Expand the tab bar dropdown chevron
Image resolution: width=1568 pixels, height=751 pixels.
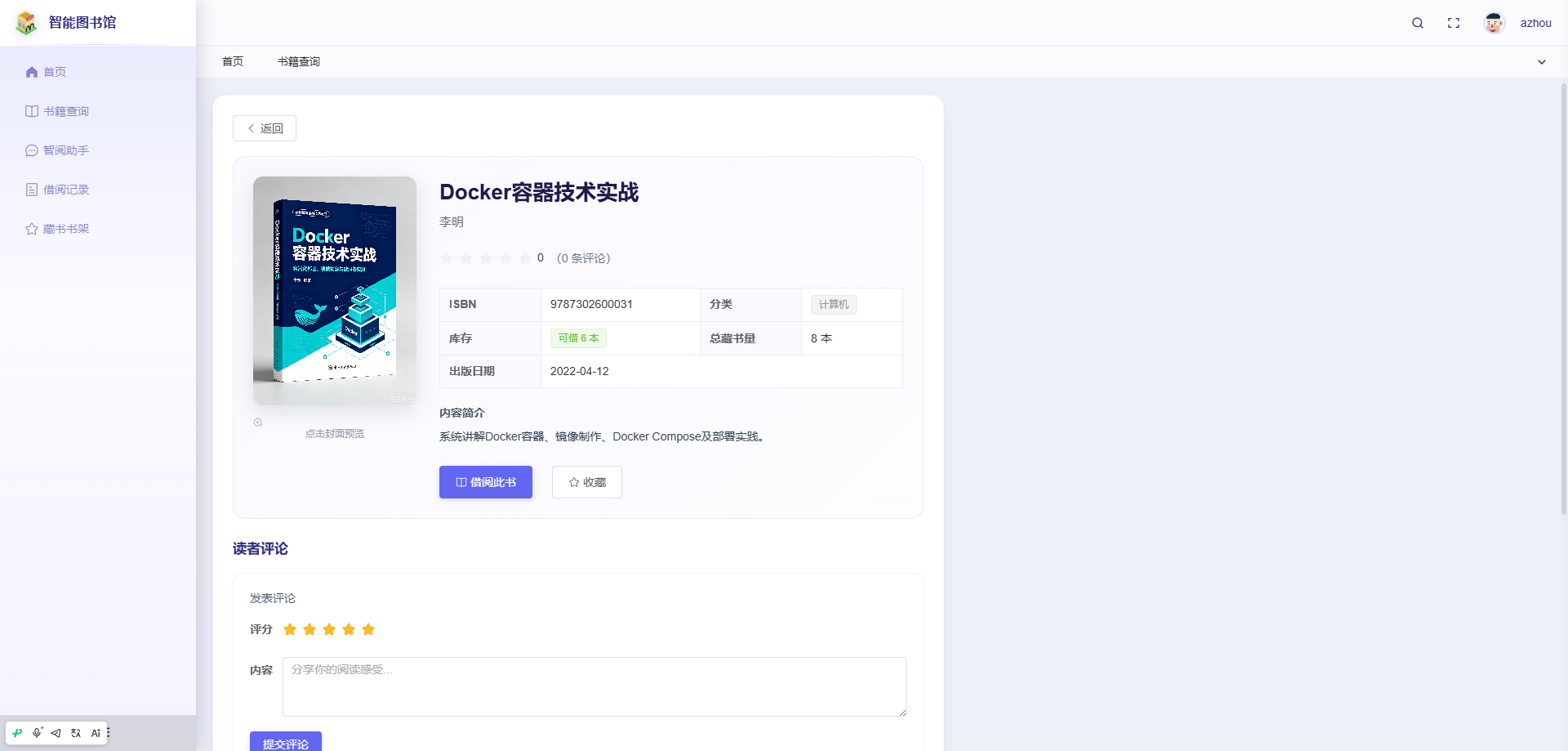pos(1542,62)
